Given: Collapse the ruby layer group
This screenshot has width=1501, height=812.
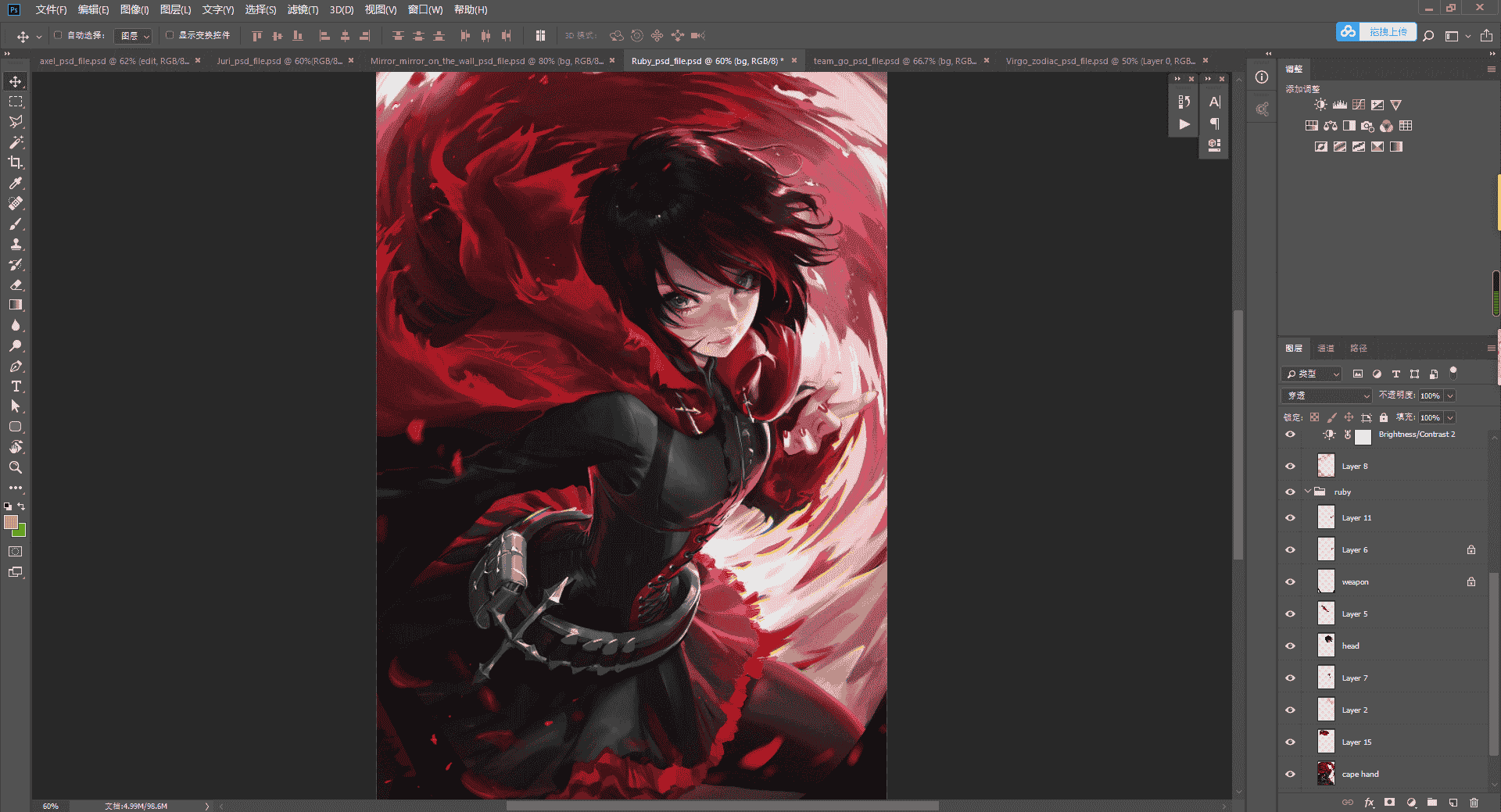Looking at the screenshot, I should pyautogui.click(x=1308, y=492).
